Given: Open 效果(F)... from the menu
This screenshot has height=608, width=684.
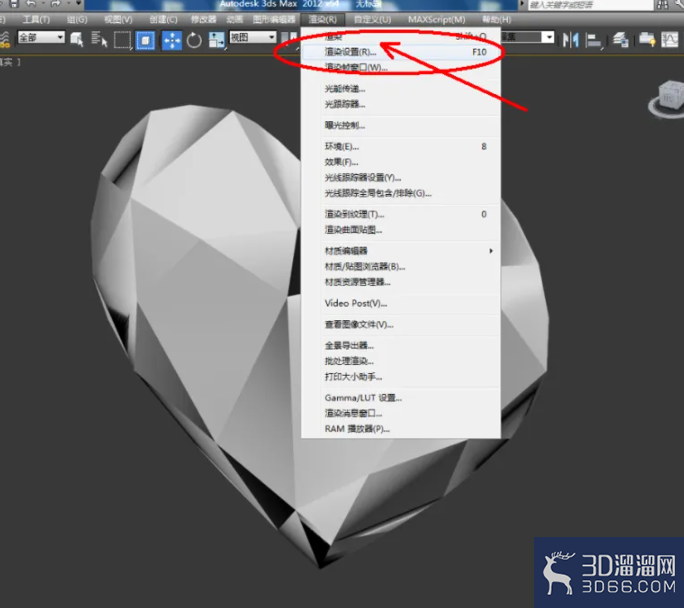Looking at the screenshot, I should [x=400, y=162].
